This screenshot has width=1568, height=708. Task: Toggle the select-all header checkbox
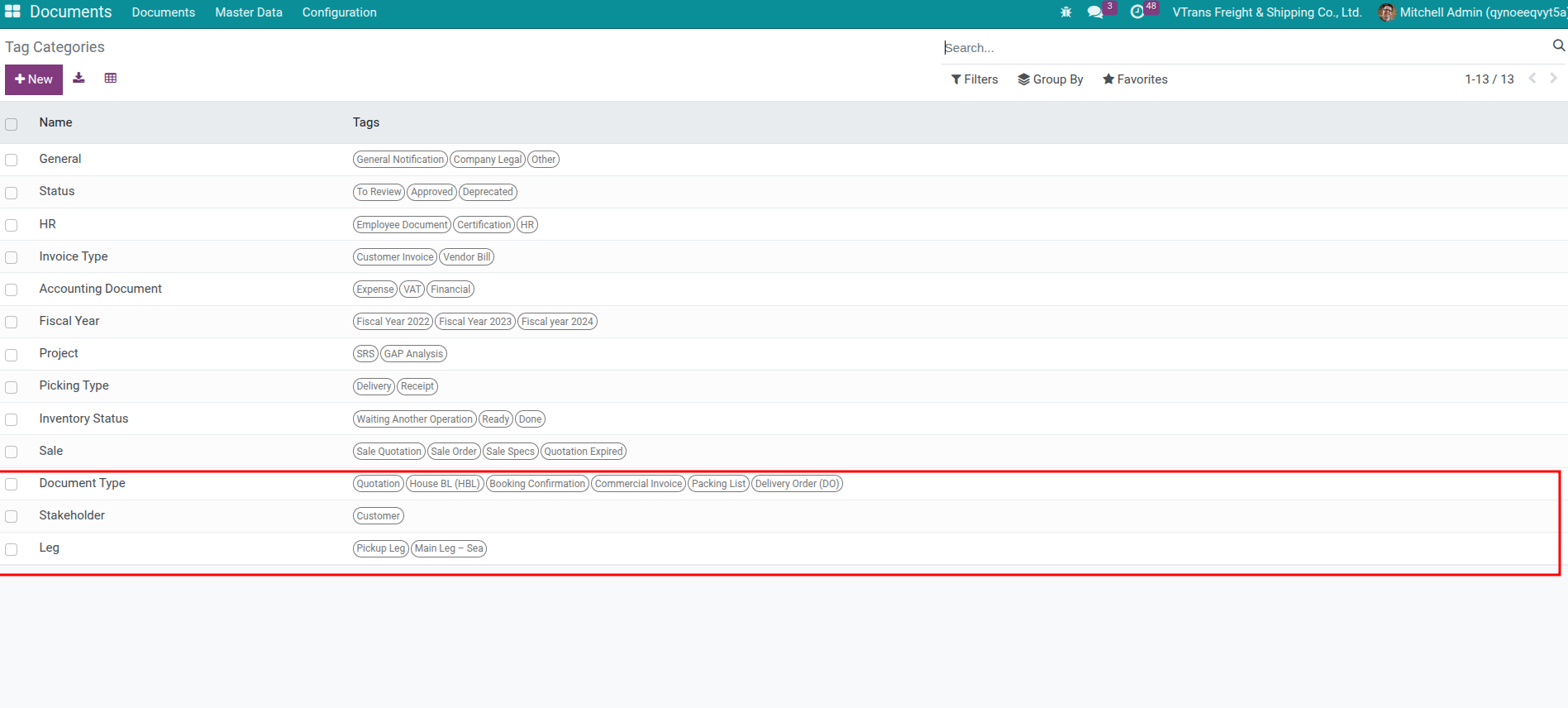[x=12, y=124]
